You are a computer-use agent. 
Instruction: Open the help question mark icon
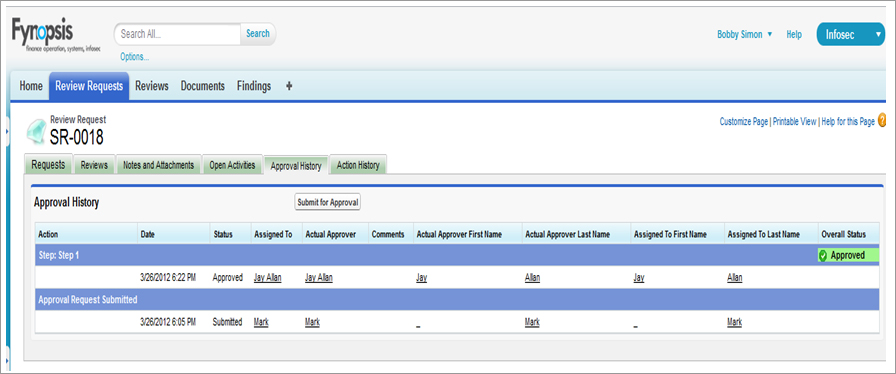click(x=882, y=121)
